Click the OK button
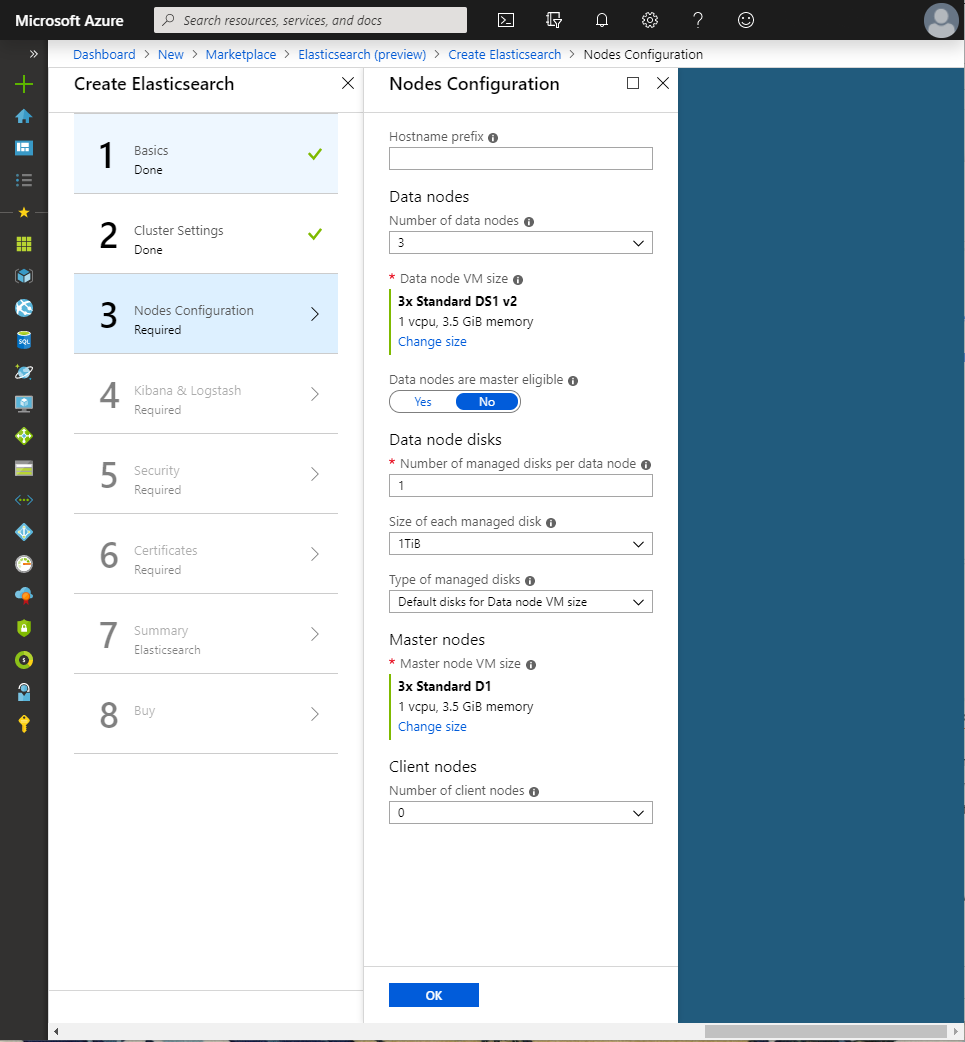The width and height of the screenshot is (965, 1042). [x=433, y=995]
